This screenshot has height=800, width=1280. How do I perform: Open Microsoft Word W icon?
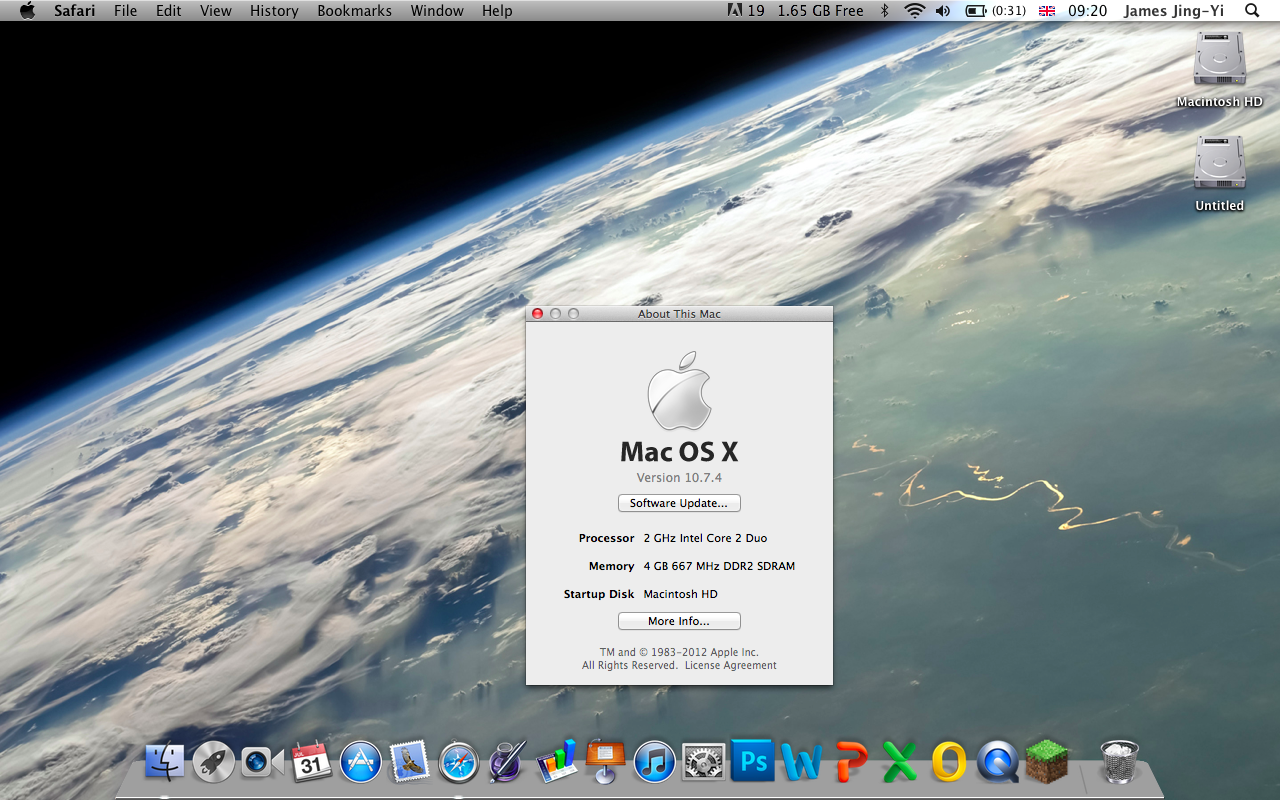pyautogui.click(x=802, y=762)
